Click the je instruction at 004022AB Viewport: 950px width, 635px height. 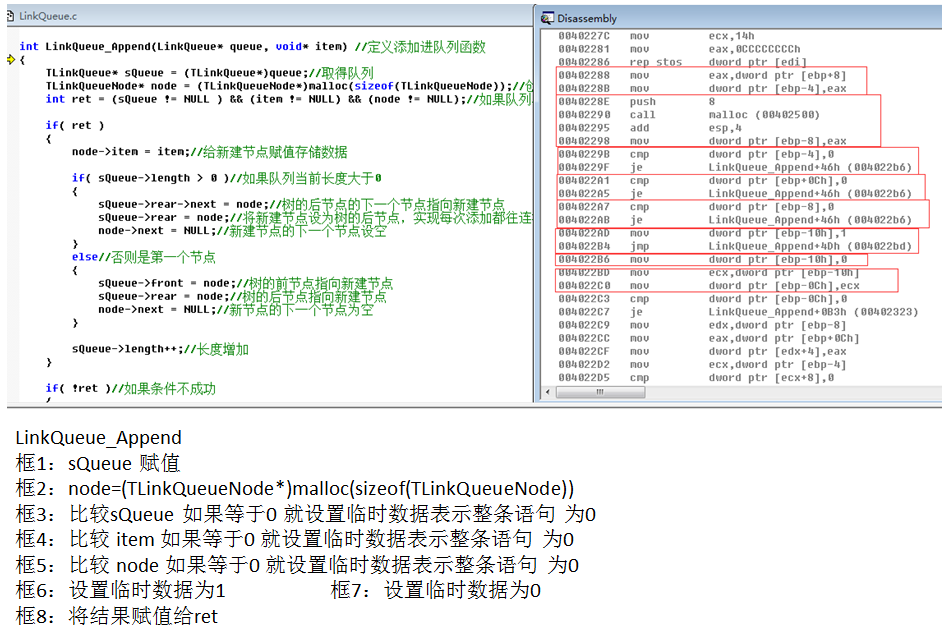(735, 220)
